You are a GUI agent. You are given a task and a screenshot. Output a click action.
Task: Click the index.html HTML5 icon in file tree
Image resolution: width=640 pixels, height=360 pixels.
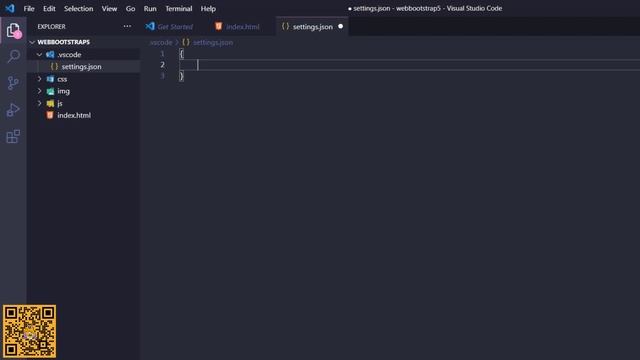pos(50,115)
